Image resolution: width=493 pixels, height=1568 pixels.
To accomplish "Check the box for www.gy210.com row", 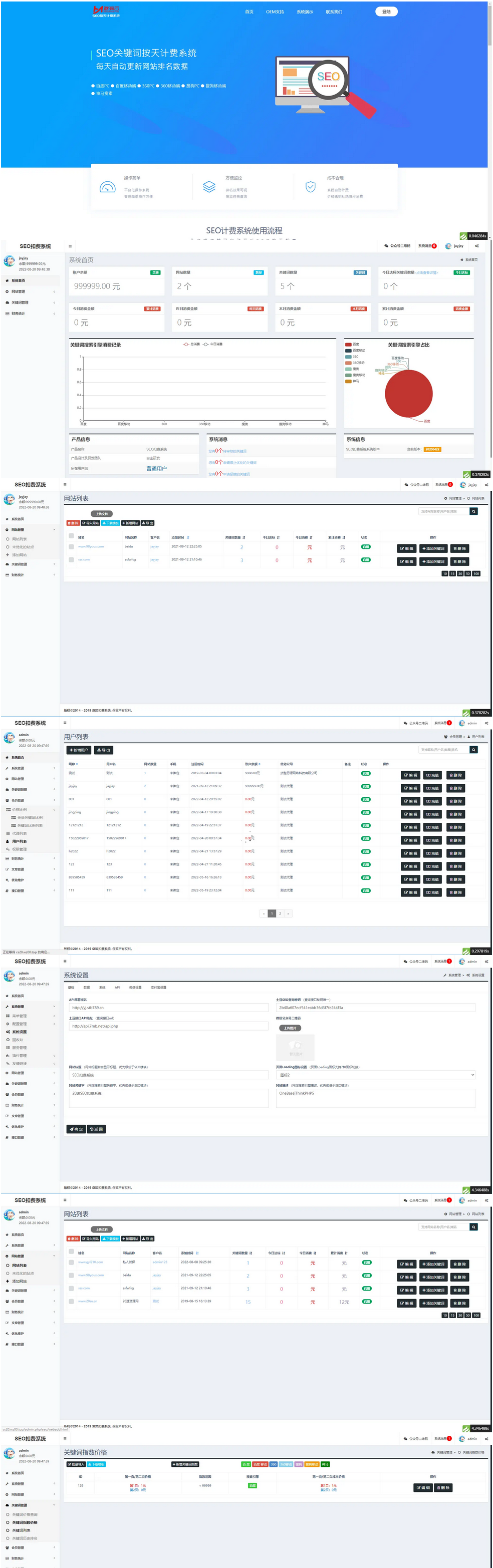I will pos(71,1263).
